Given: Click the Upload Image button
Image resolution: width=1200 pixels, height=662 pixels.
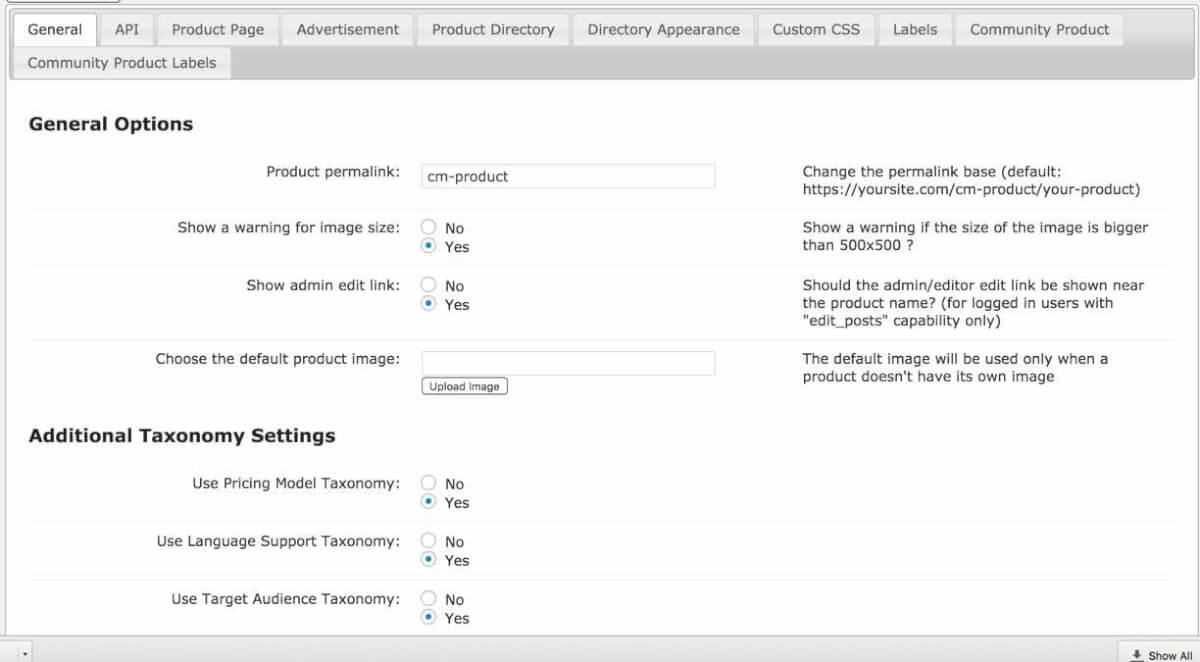Looking at the screenshot, I should [x=464, y=387].
